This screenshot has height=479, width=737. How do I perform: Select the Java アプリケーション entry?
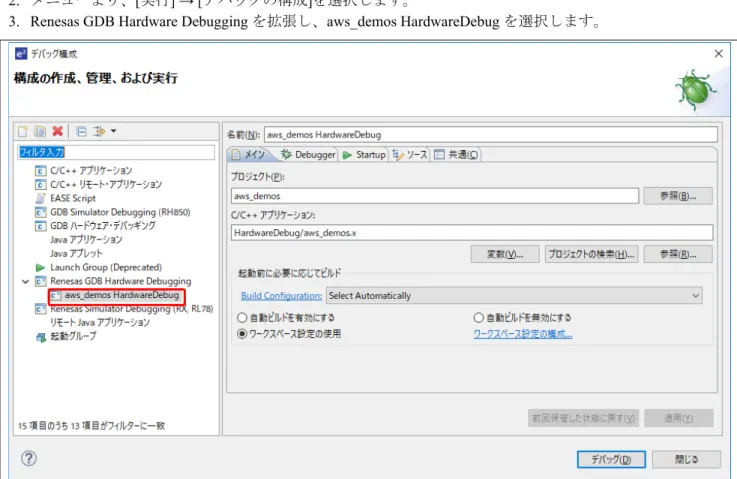point(86,240)
